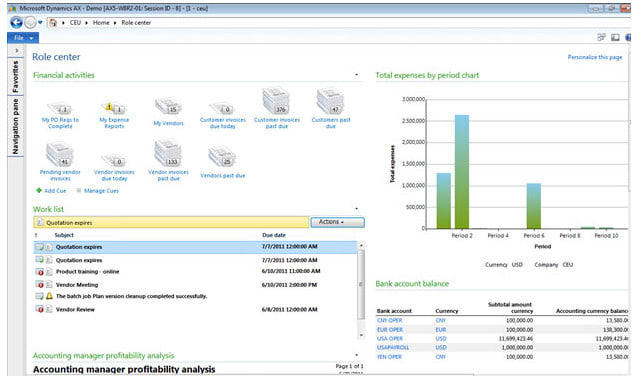The width and height of the screenshot is (641, 379).
Task: Click the help icon at far top right
Action: [628, 37]
